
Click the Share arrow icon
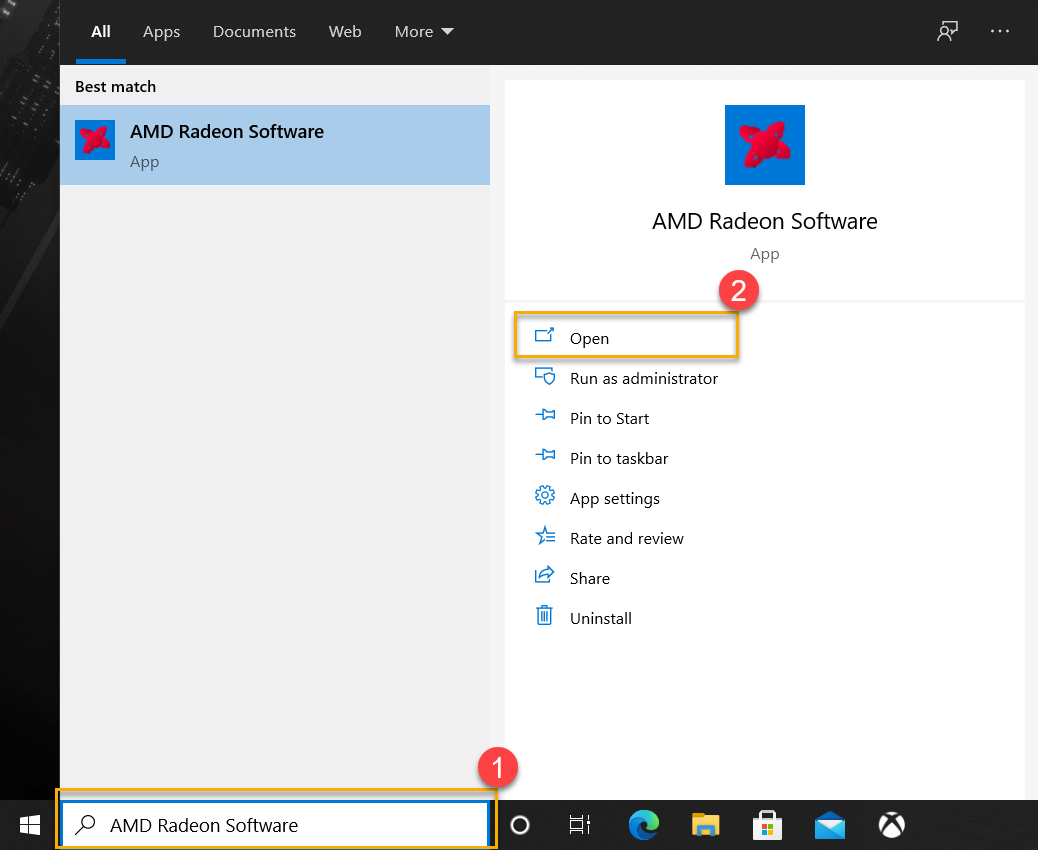[544, 575]
